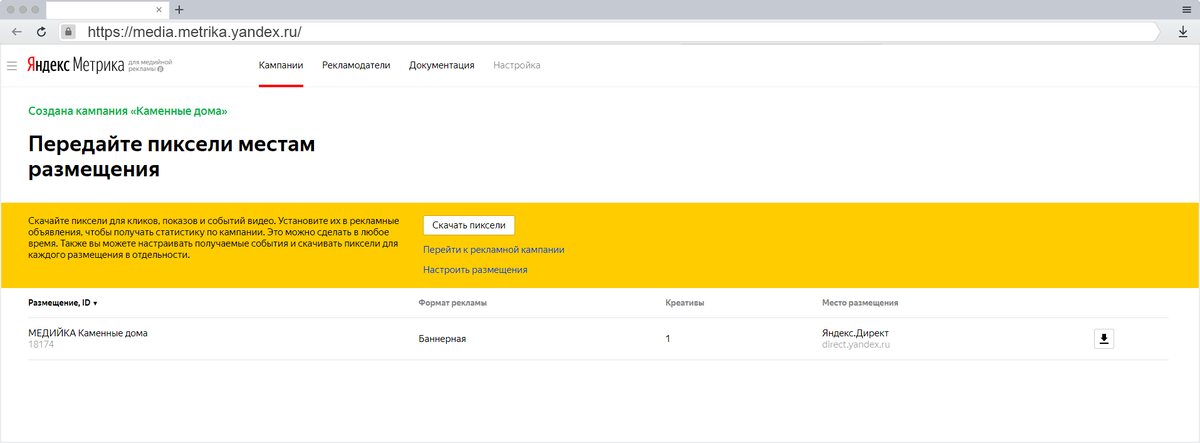The image size is (1200, 443).
Task: Open the Кампании tab
Action: pyautogui.click(x=281, y=66)
